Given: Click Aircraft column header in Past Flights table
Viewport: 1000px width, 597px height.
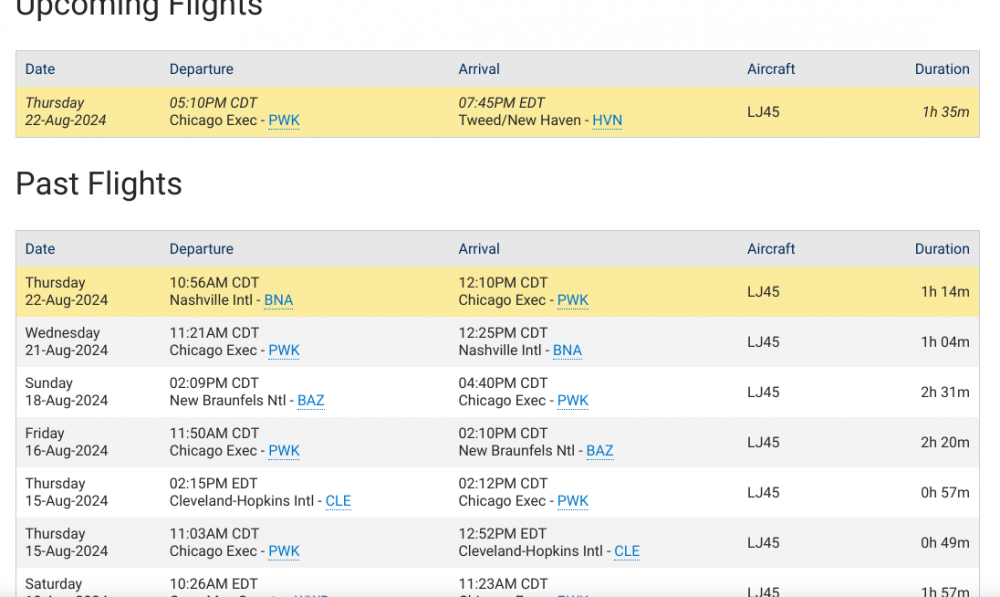Looking at the screenshot, I should click(771, 249).
